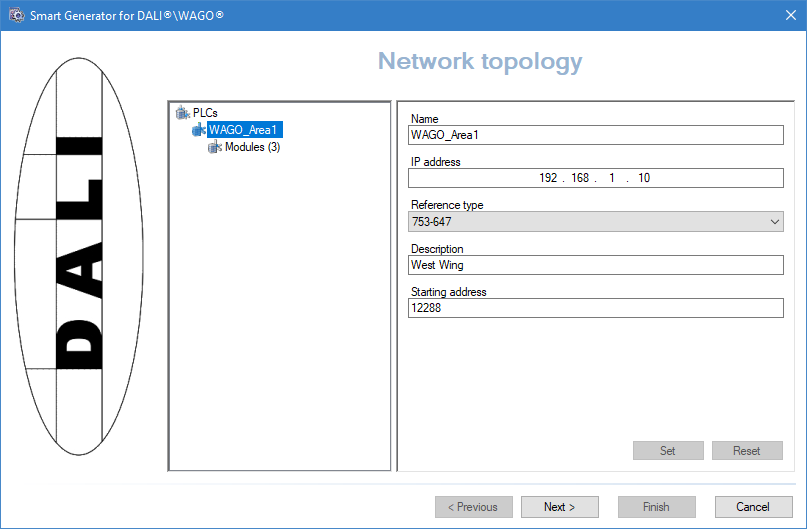Click the second IP octet 168
Screen dimensions: 807x529
click(580, 178)
